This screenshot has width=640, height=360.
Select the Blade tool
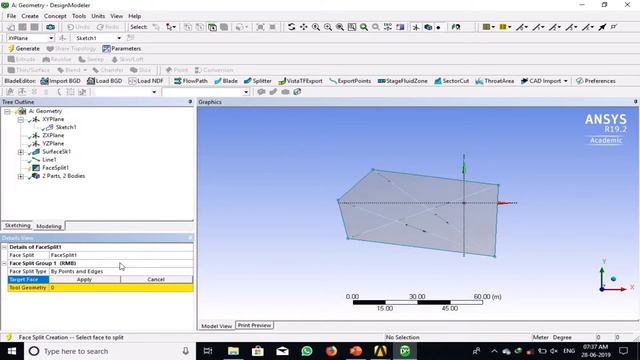(226, 81)
